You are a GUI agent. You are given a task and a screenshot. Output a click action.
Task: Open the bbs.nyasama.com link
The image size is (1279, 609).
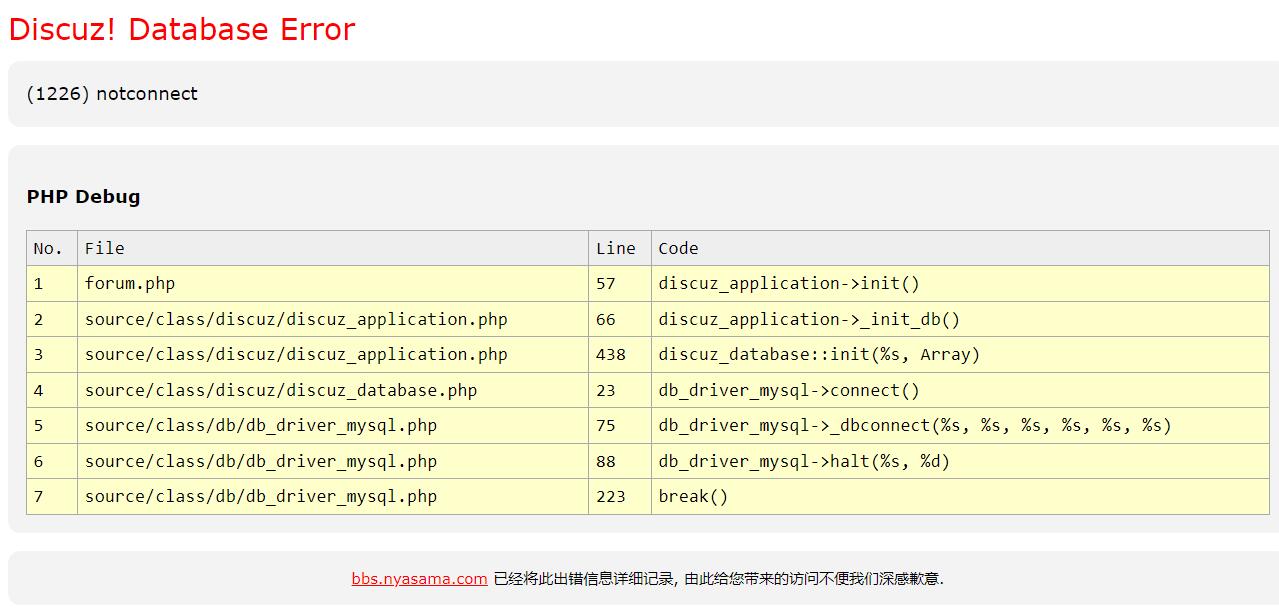pos(419,578)
